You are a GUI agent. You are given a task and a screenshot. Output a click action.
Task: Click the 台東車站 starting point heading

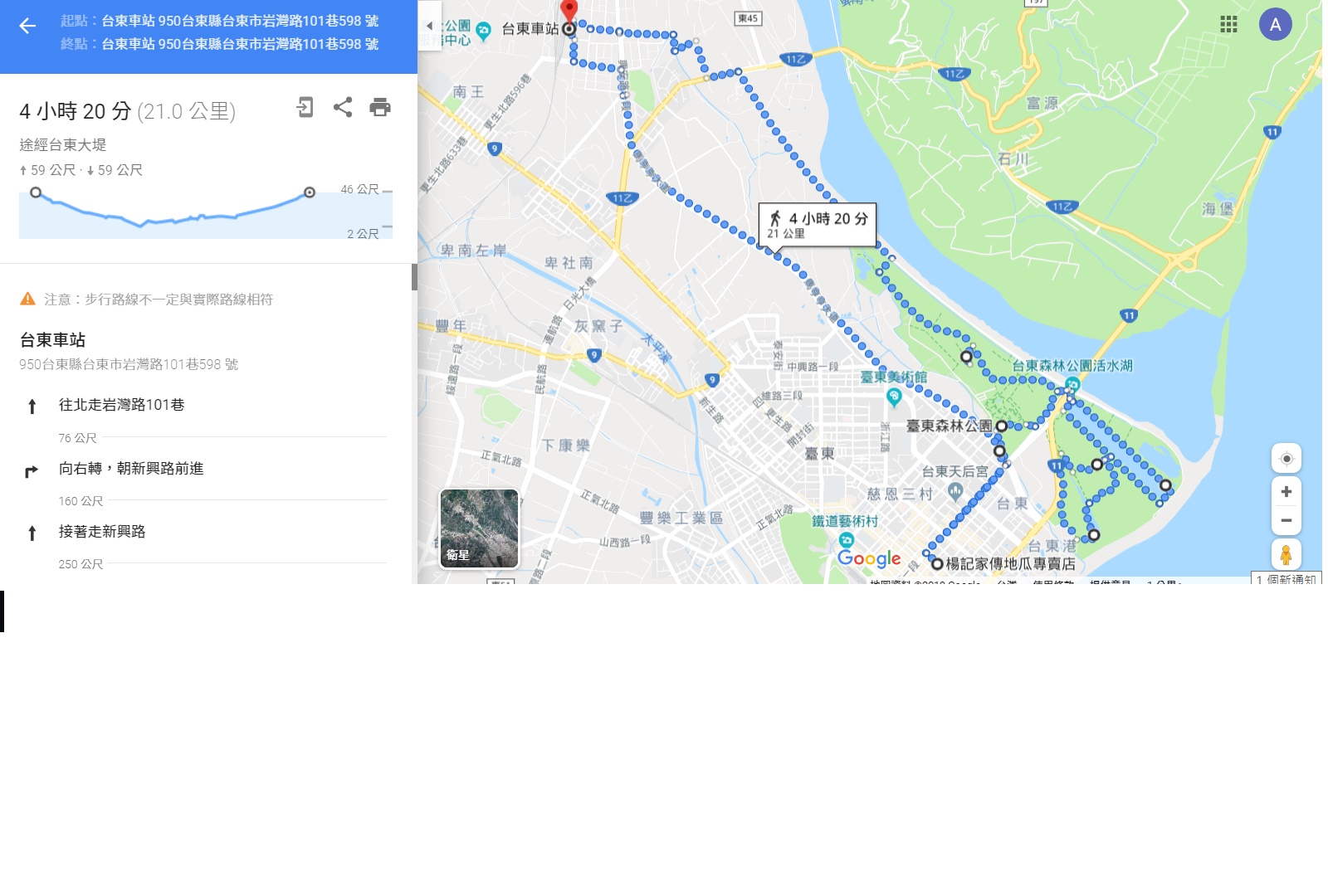point(52,340)
